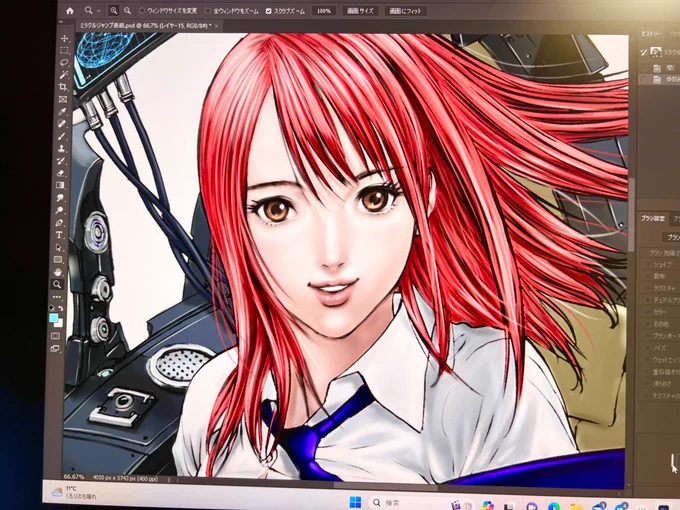Select the Move tool

(x=64, y=38)
